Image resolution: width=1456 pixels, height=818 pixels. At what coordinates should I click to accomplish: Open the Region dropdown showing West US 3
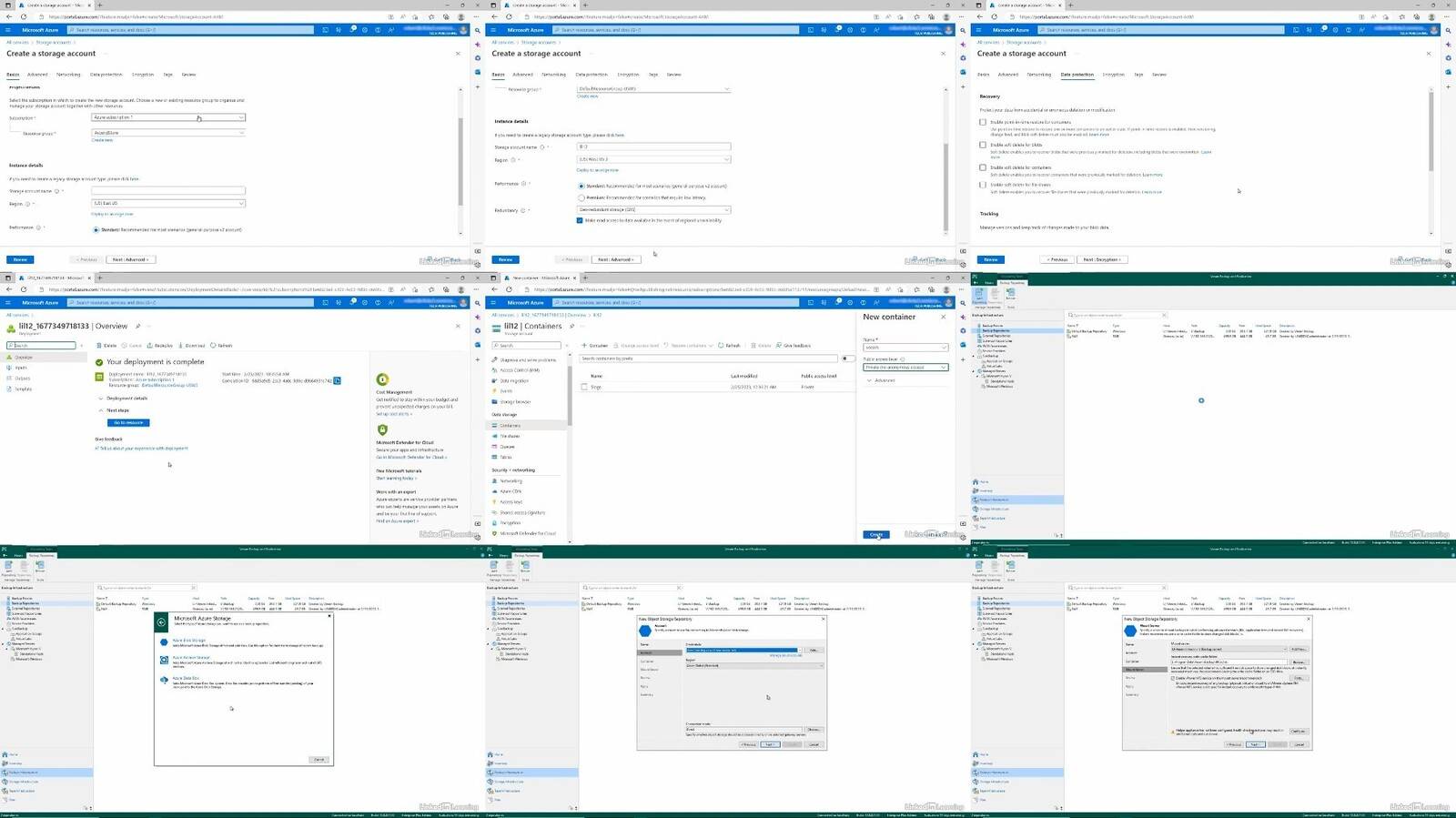tap(653, 160)
